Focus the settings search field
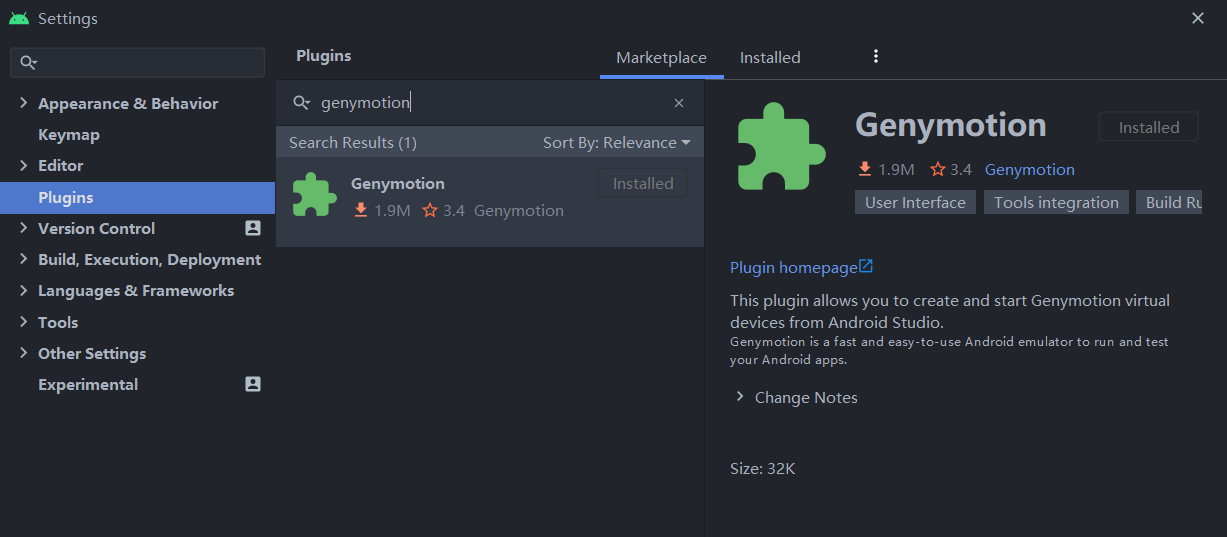1227x537 pixels. point(137,62)
